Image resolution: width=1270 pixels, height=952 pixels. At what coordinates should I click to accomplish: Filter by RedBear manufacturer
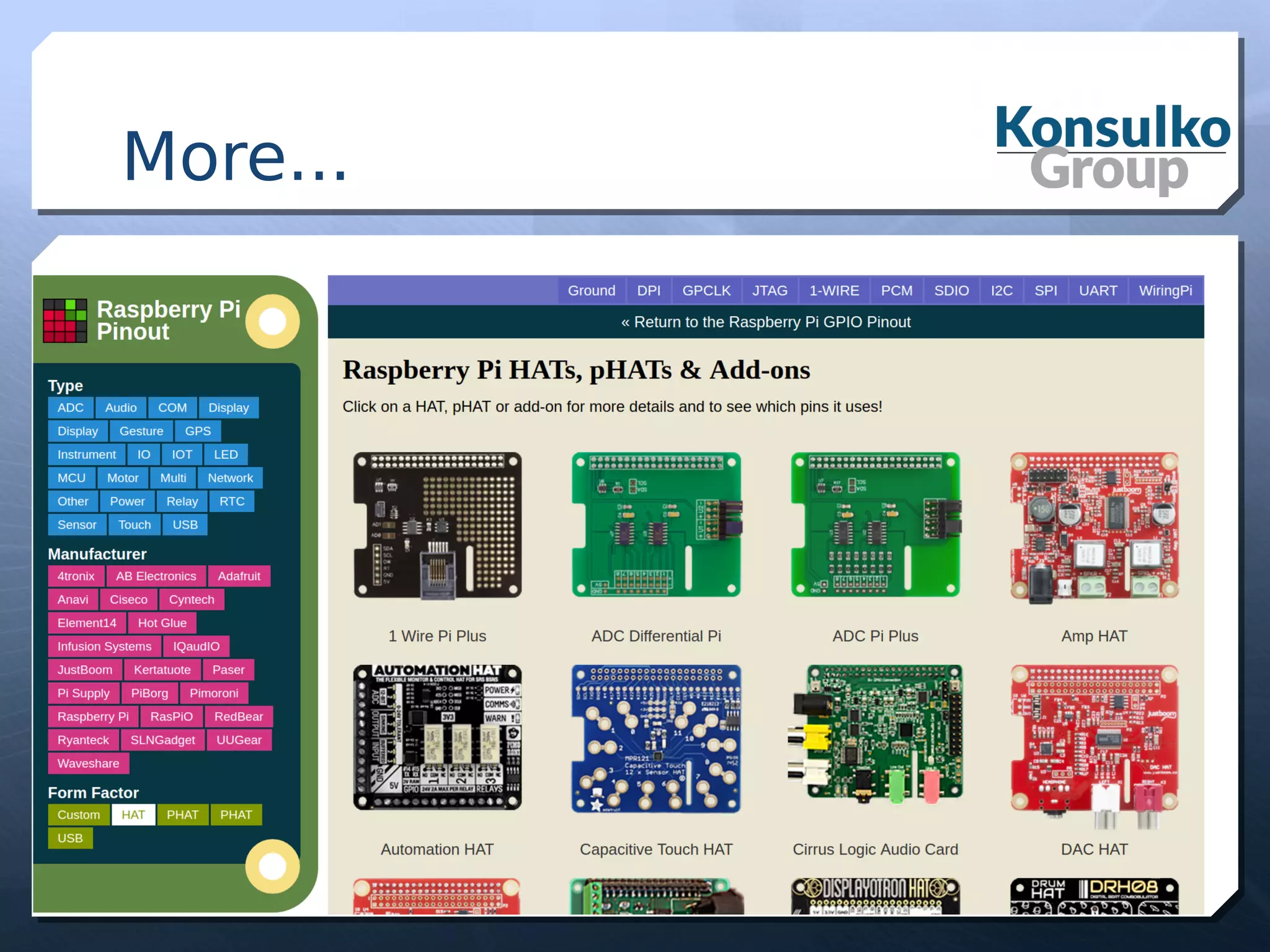(x=239, y=717)
